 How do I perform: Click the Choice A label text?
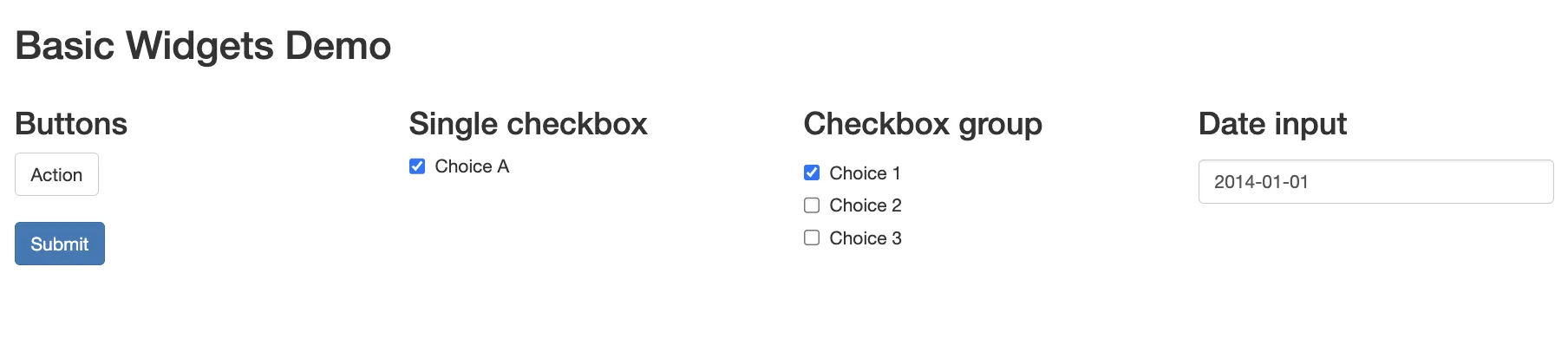[x=472, y=166]
